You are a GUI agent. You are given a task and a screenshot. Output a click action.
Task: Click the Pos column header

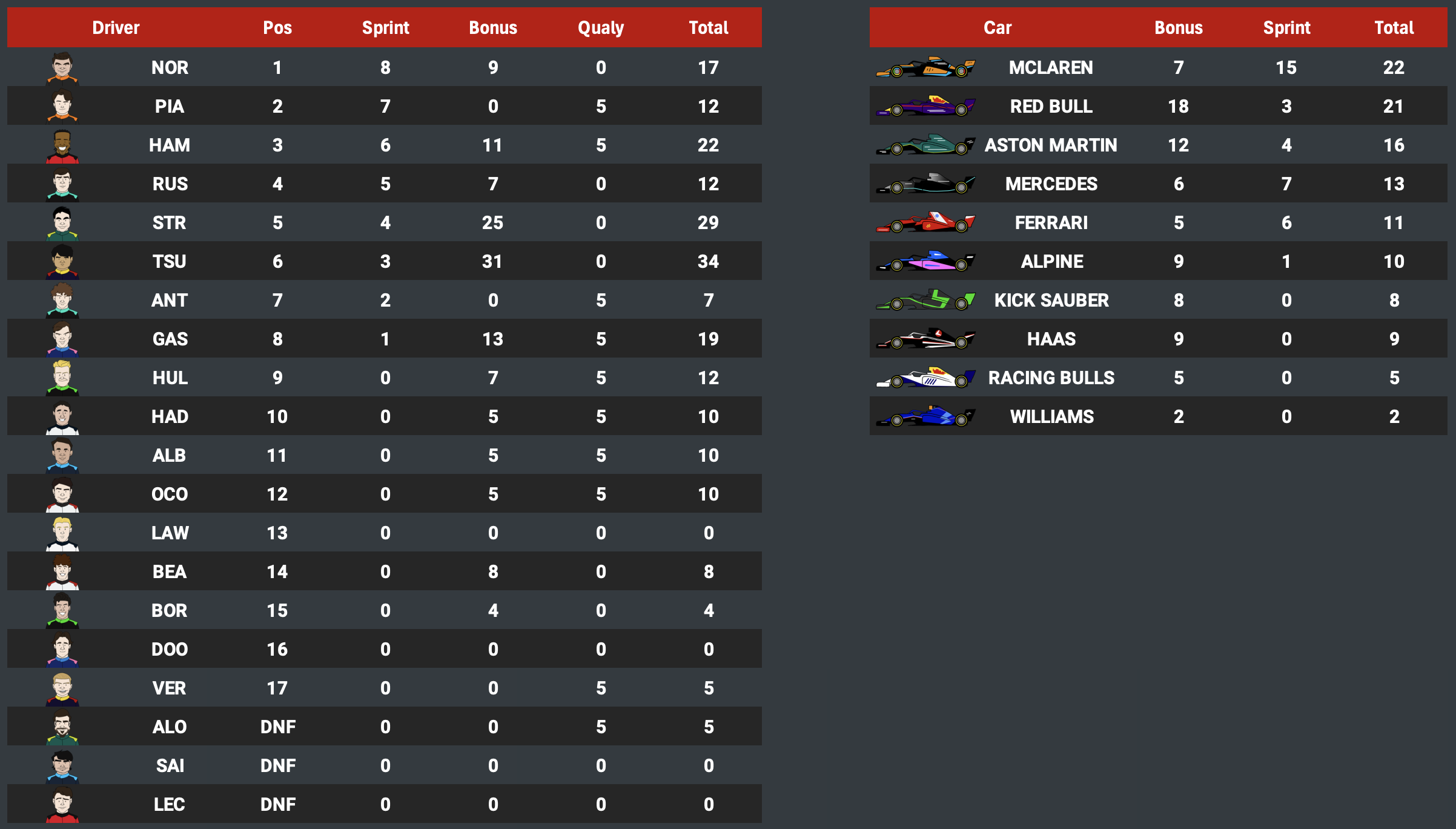tap(277, 28)
